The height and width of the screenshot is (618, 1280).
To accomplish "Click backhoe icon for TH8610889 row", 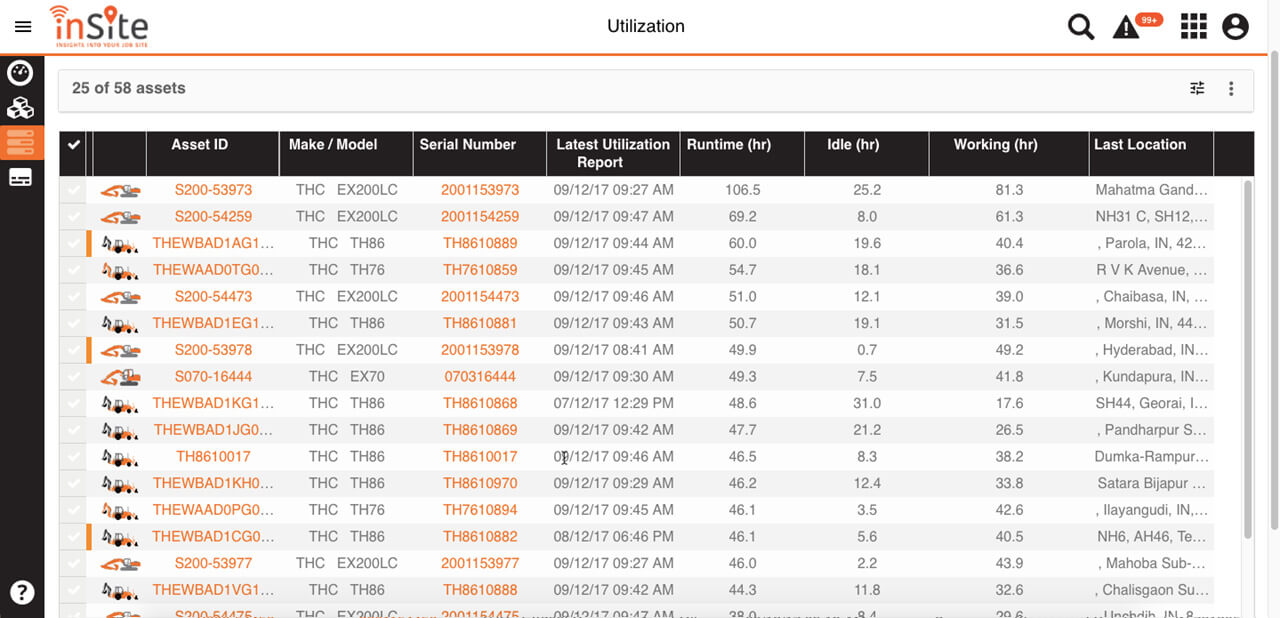I will (x=120, y=244).
